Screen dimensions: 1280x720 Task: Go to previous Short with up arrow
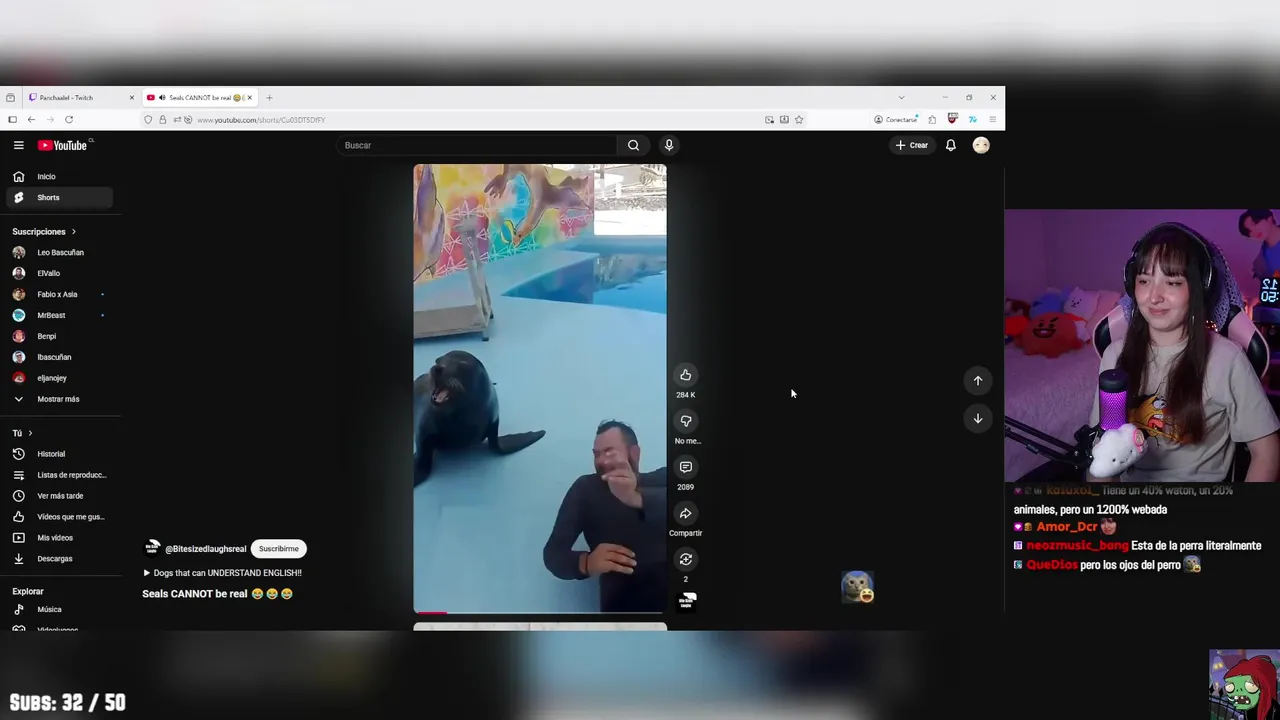(978, 380)
